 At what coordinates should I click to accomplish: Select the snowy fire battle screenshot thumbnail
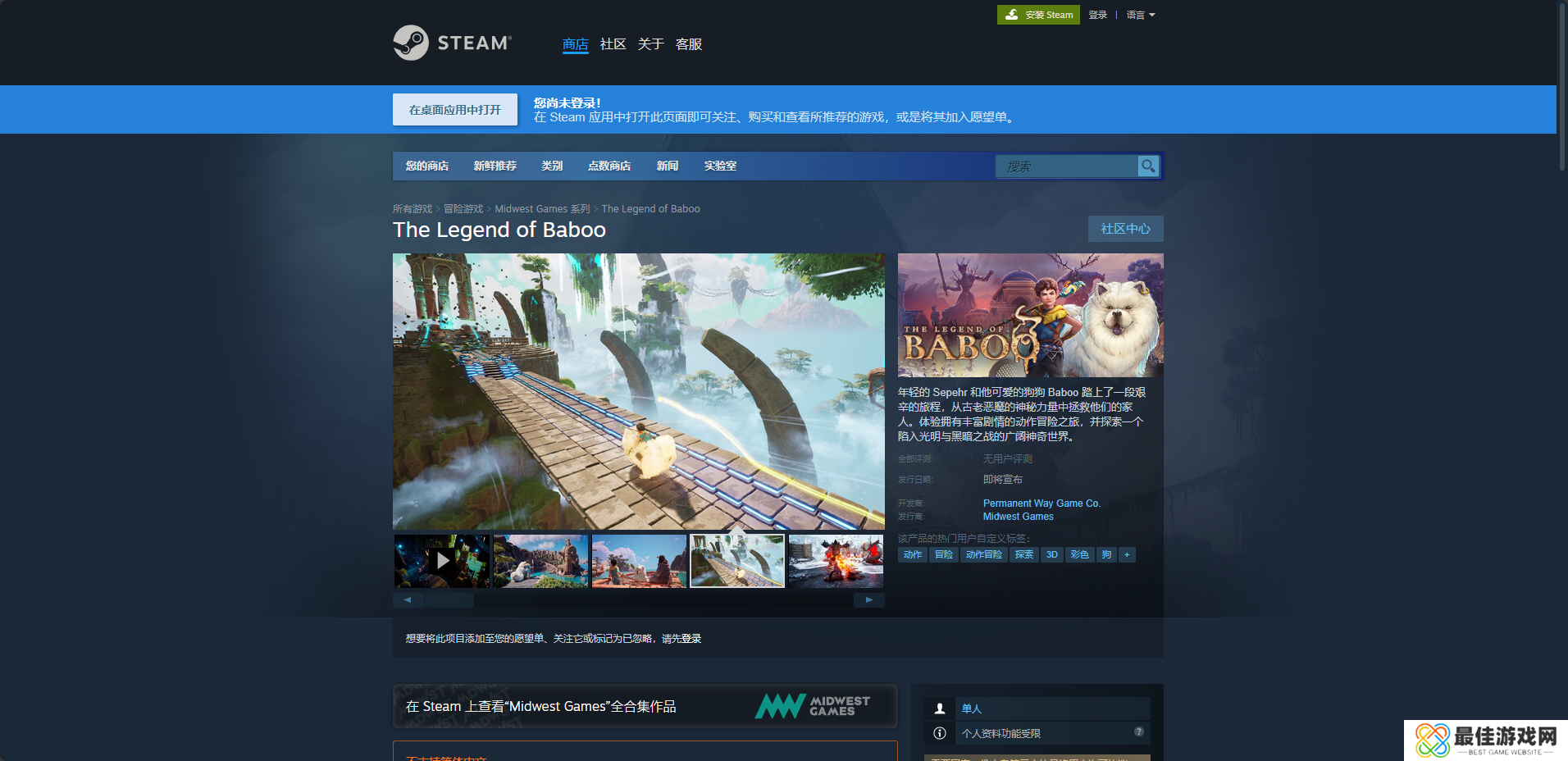836,561
